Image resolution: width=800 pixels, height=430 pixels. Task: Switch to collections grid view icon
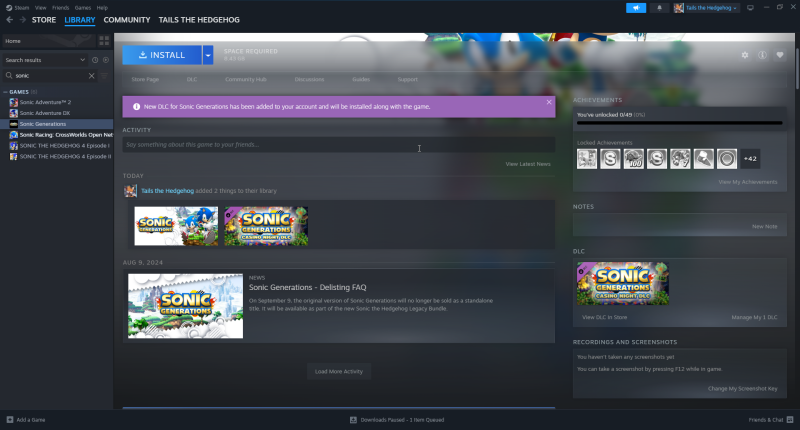point(104,41)
